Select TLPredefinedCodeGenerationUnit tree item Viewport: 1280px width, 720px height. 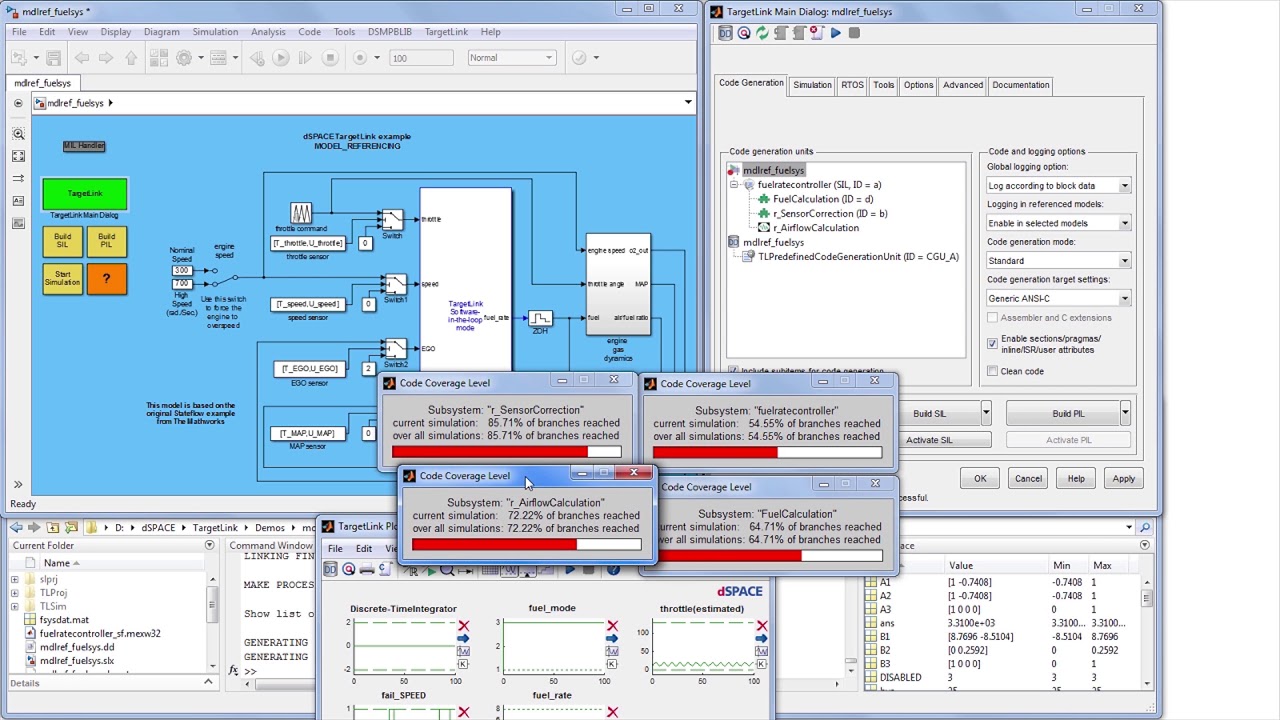pos(858,257)
